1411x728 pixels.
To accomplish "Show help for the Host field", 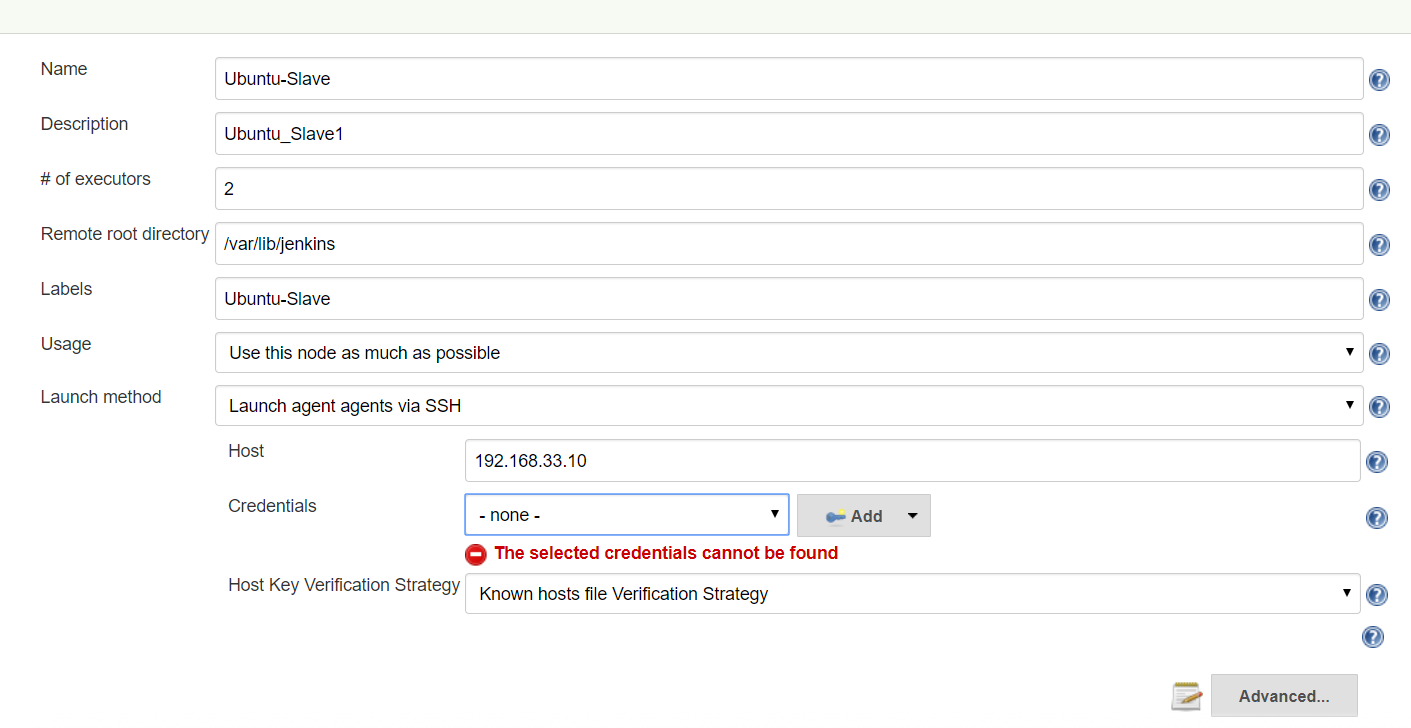I will 1376,462.
